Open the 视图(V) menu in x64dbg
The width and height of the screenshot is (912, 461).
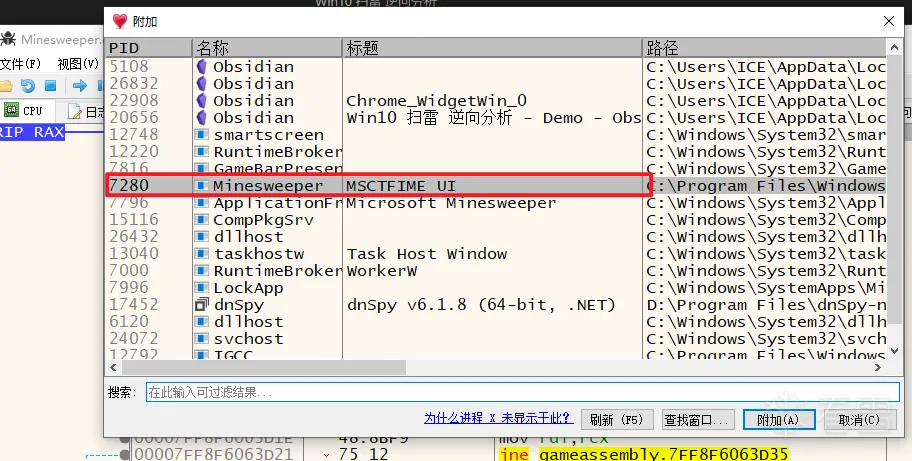click(x=79, y=64)
